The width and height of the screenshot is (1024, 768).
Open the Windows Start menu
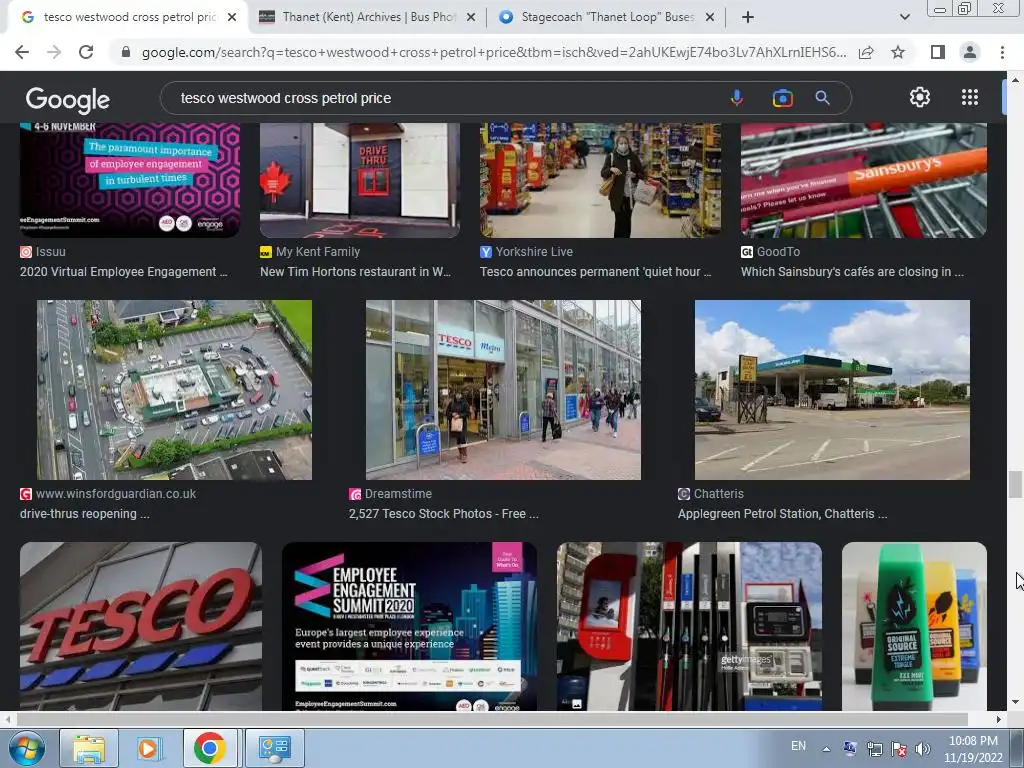click(x=26, y=748)
